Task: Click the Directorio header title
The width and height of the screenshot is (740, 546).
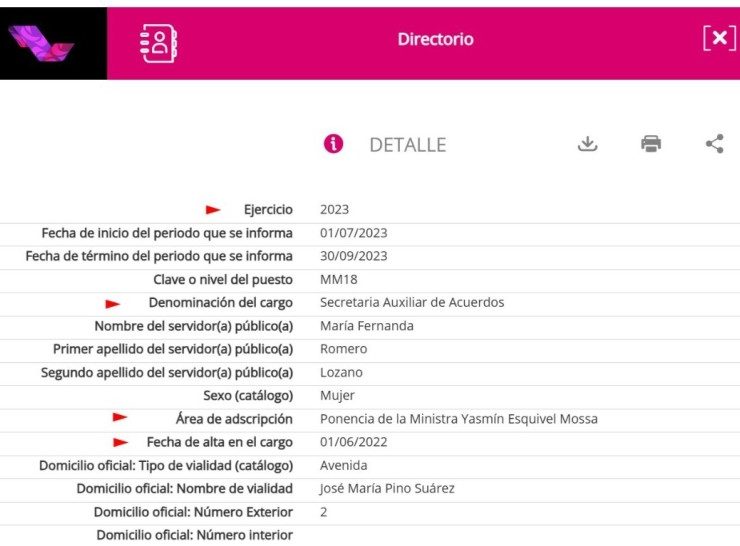Action: (435, 40)
